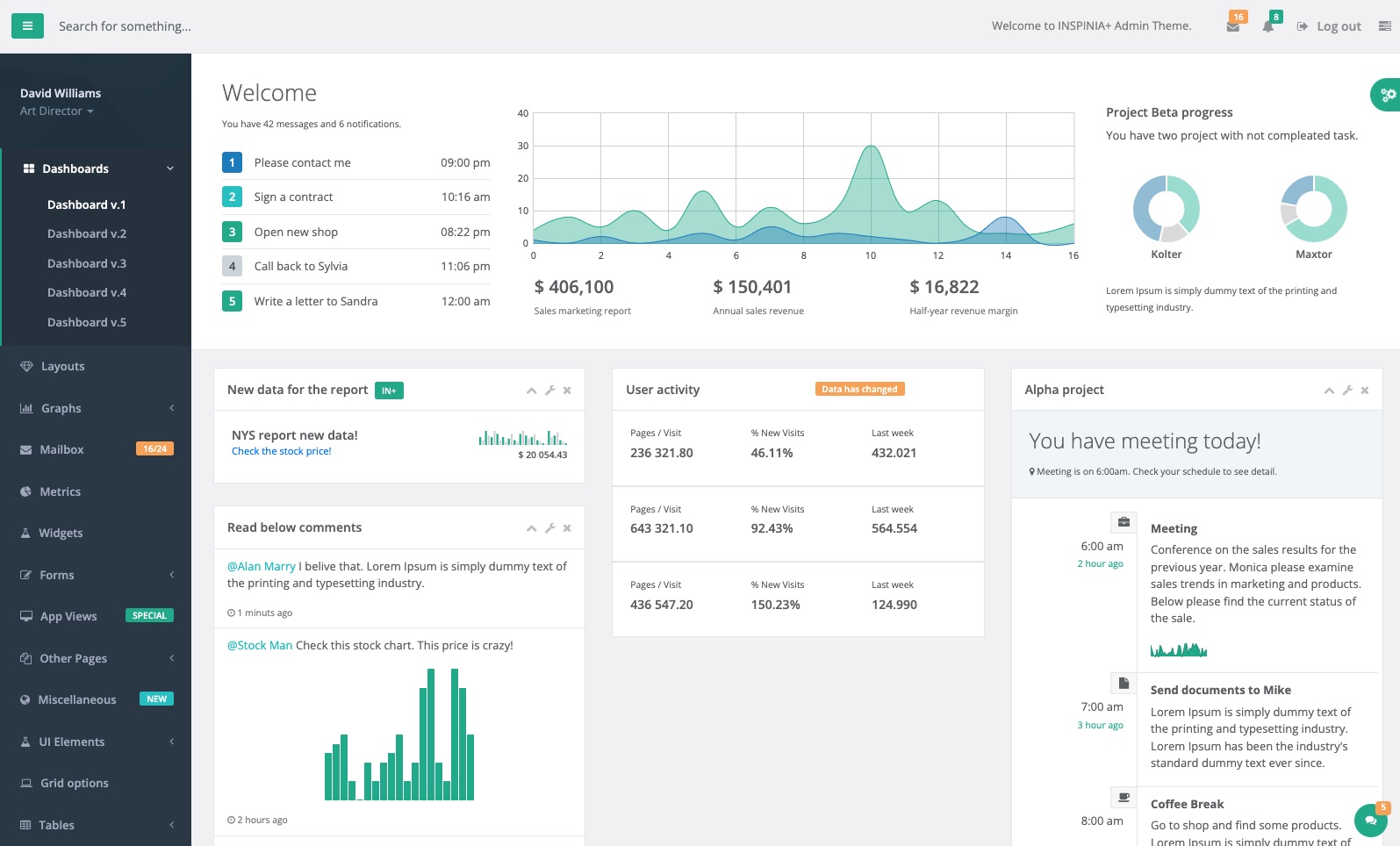Click wrench icon in Alpha project panel
Screen dimensions: 1400x846
[1347, 391]
